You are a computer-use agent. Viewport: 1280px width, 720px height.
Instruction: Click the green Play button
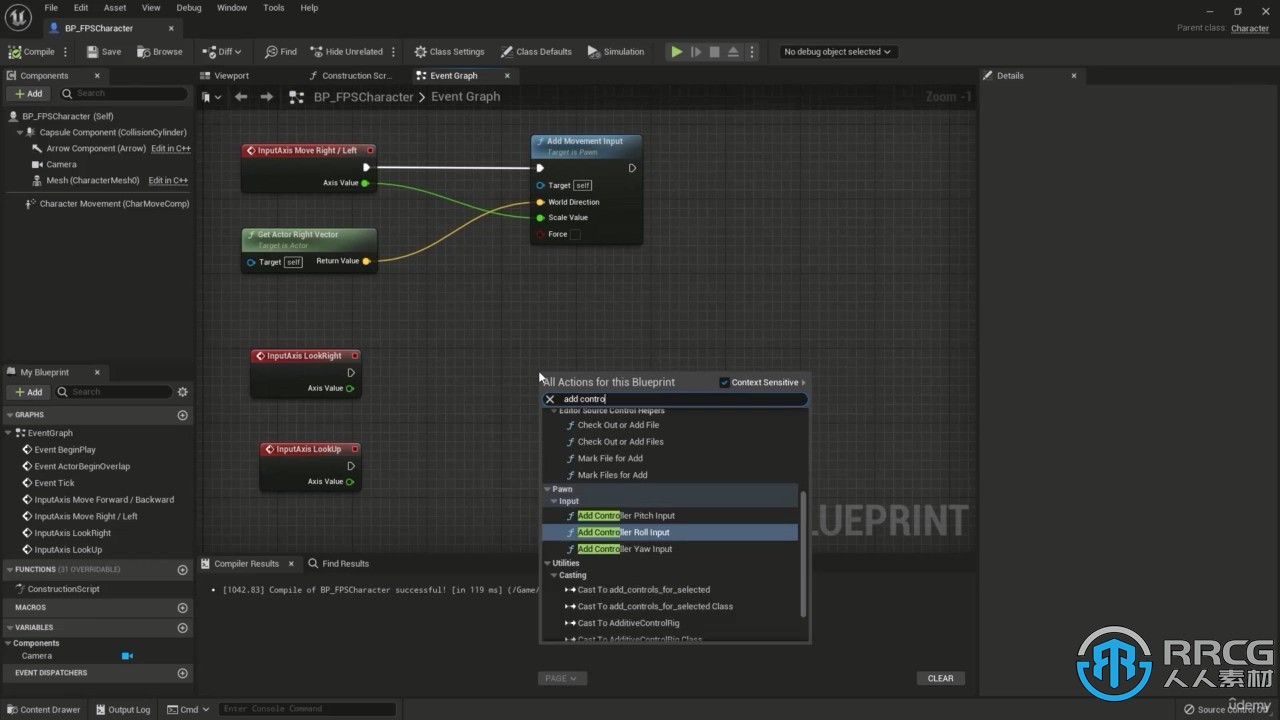(x=677, y=52)
